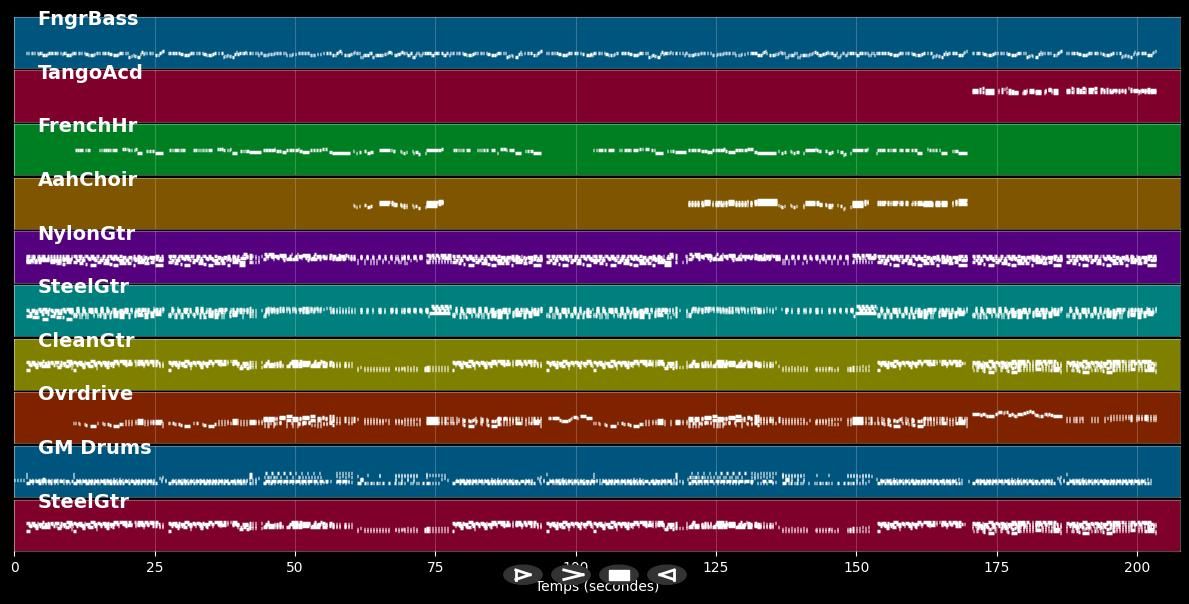1189x604 pixels.
Task: Click the 150 tick on the time axis
Action: [856, 567]
